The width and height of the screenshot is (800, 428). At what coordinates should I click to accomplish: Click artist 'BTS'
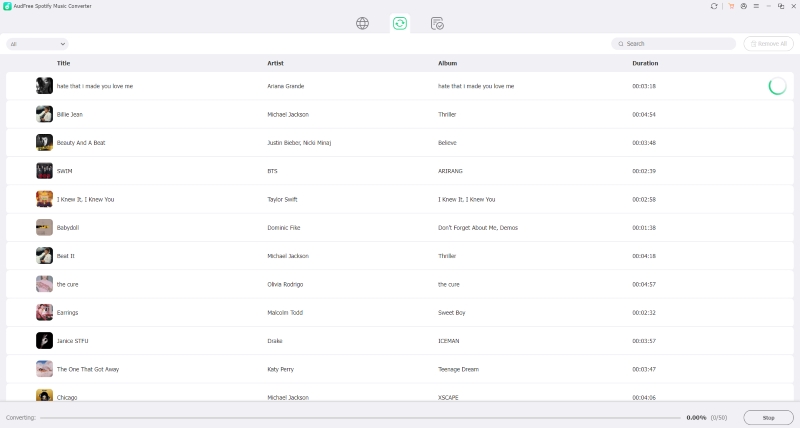[272, 171]
